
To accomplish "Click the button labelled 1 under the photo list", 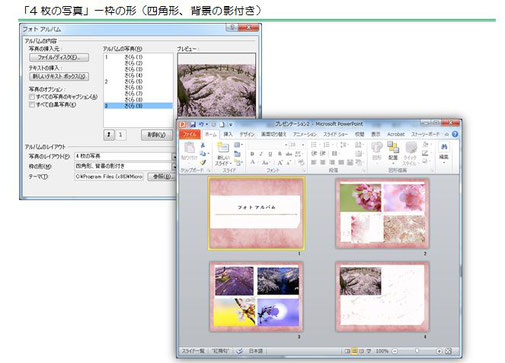I will (x=120, y=135).
